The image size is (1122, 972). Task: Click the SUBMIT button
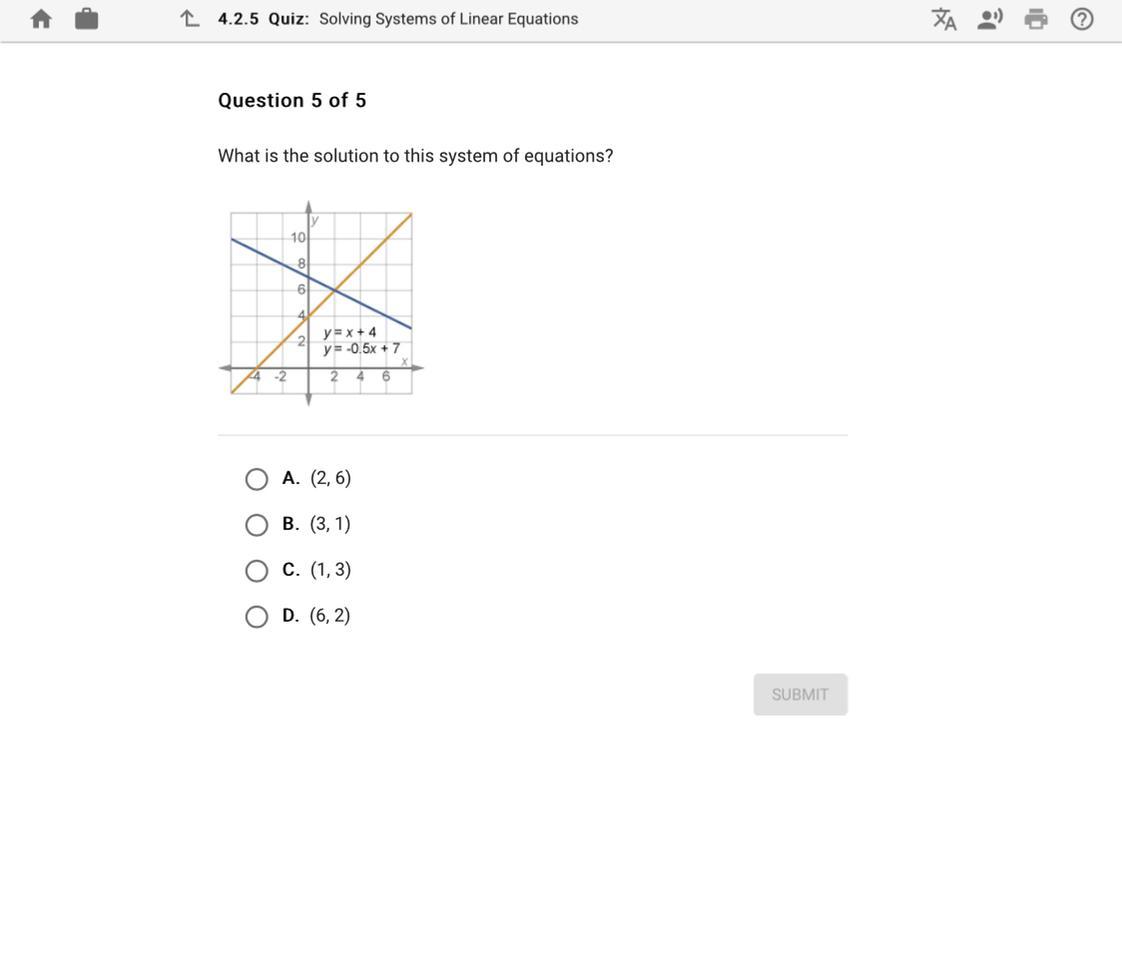800,694
